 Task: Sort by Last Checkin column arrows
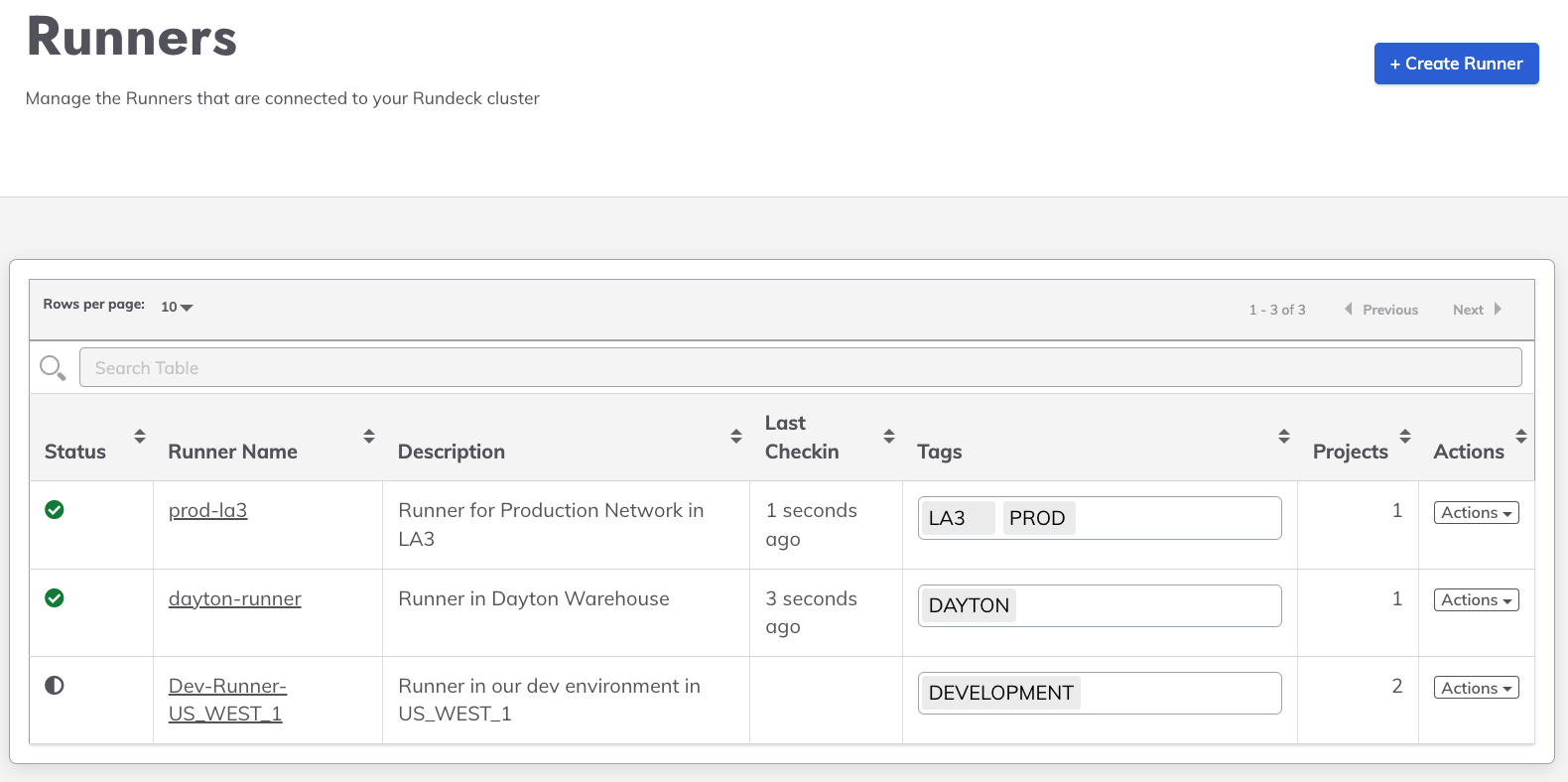[889, 437]
